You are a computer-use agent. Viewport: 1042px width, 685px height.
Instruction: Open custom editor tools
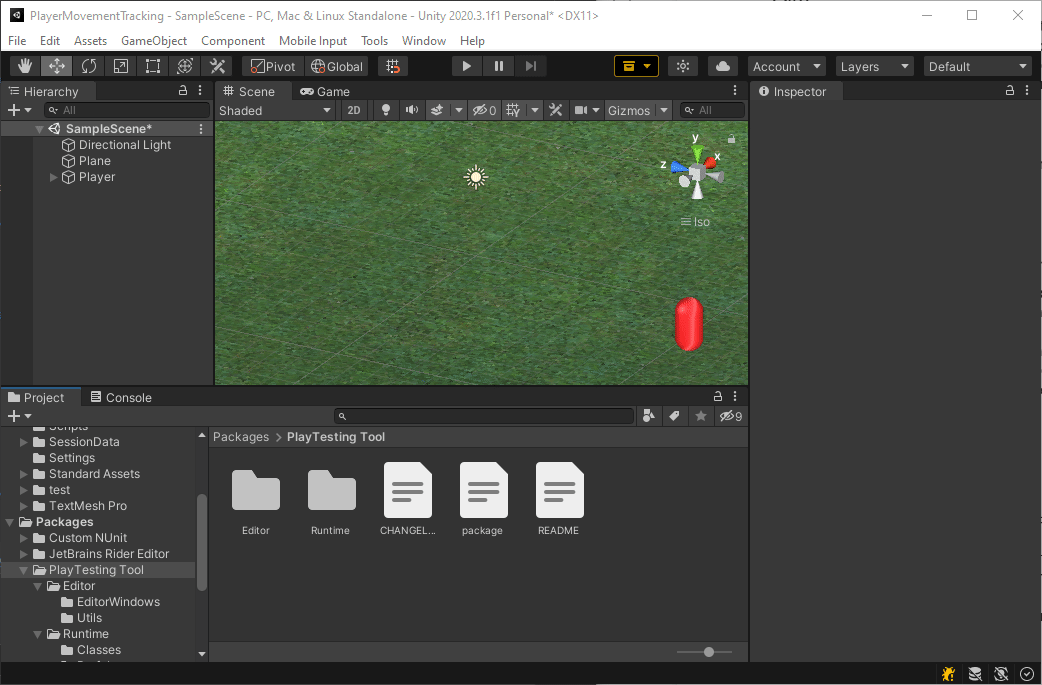click(217, 66)
